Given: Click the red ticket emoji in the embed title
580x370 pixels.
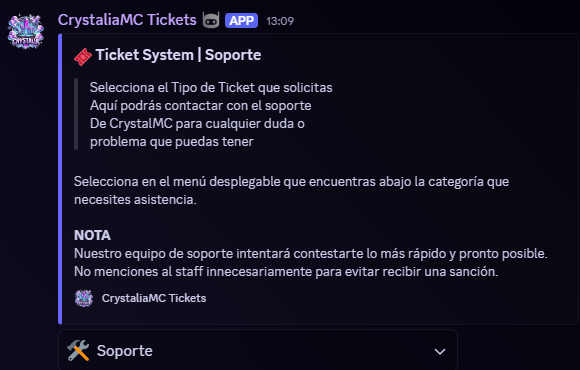Looking at the screenshot, I should pyautogui.click(x=83, y=57).
